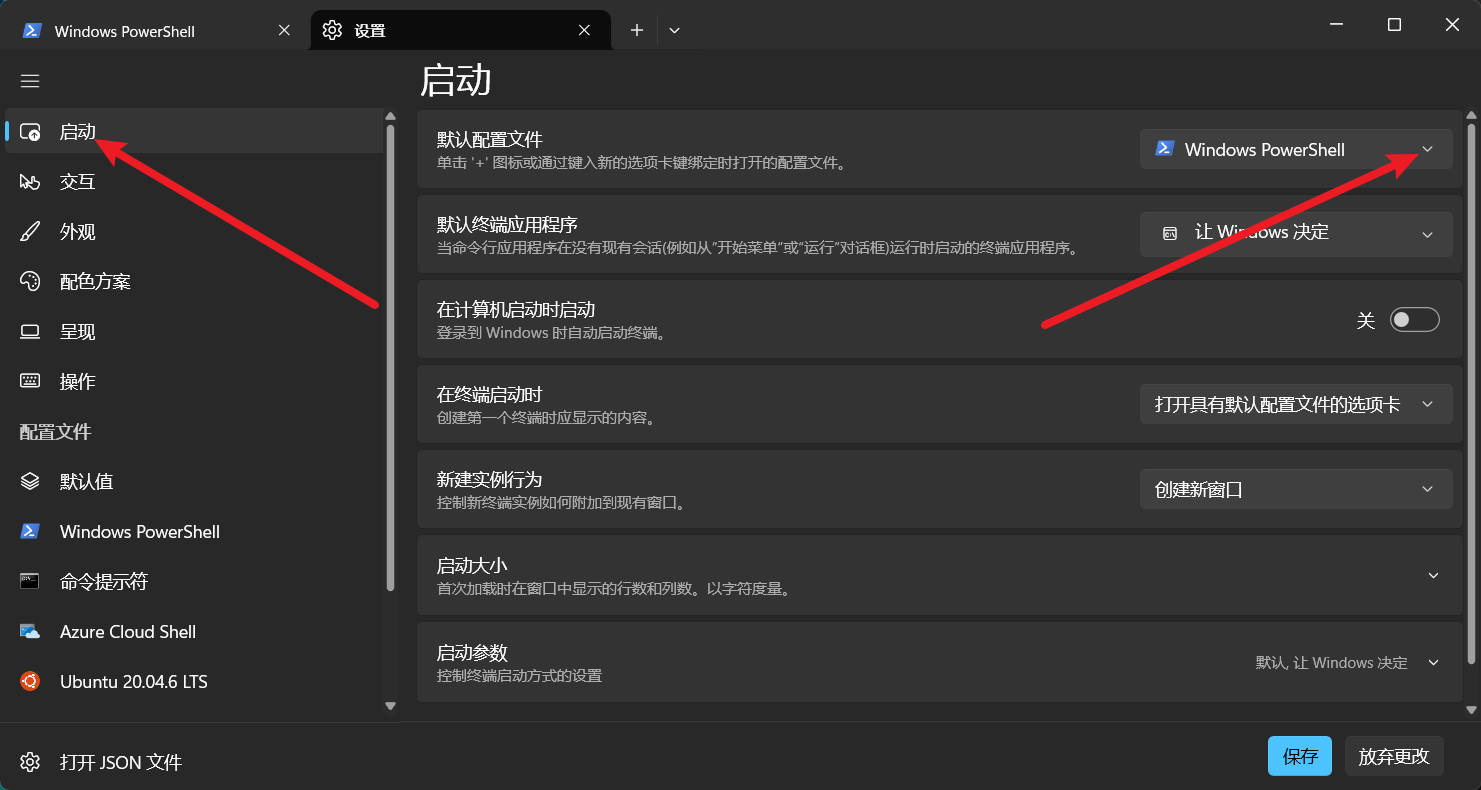Click the 关 label beside the toggle
Image resolution: width=1481 pixels, height=790 pixels.
[x=1366, y=320]
